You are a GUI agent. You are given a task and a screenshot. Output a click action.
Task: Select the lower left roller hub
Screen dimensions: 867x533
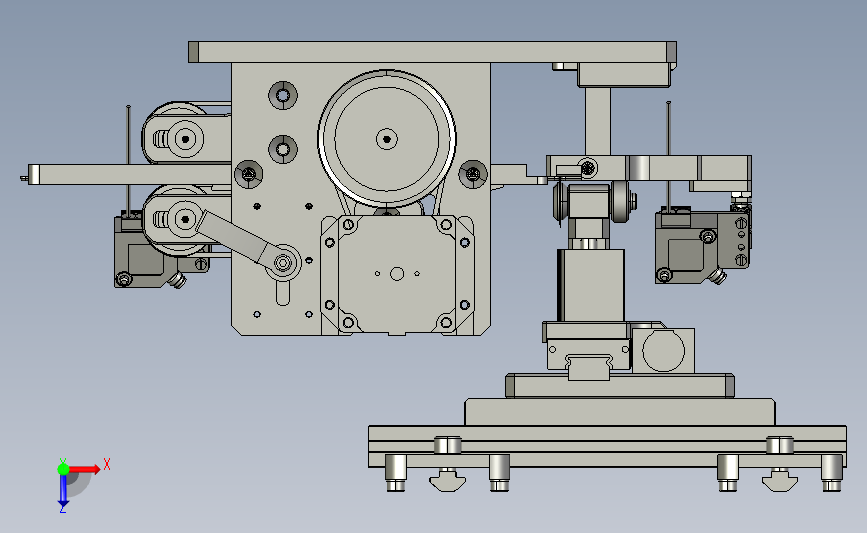point(185,220)
